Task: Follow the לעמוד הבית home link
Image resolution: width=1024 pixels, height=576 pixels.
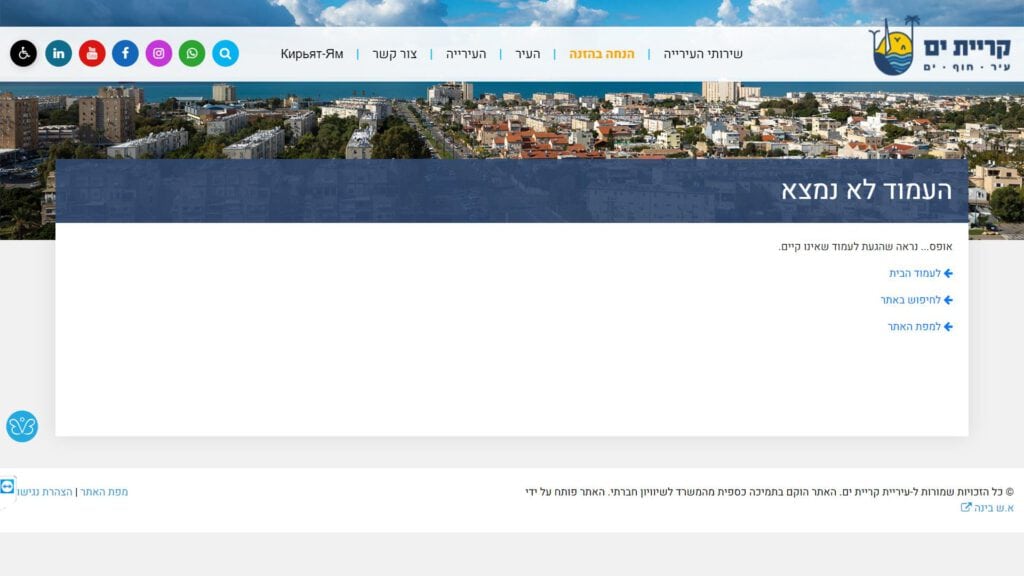Action: (915, 273)
